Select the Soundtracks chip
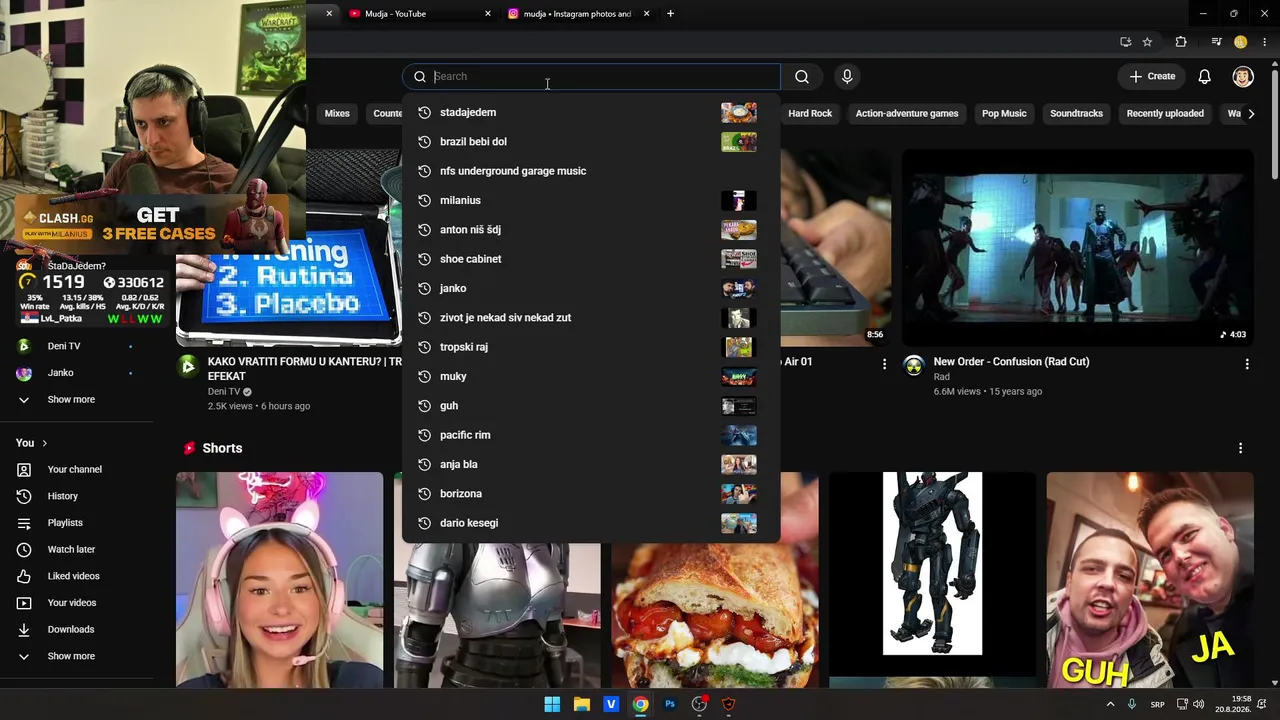The height and width of the screenshot is (720, 1280). [1076, 114]
